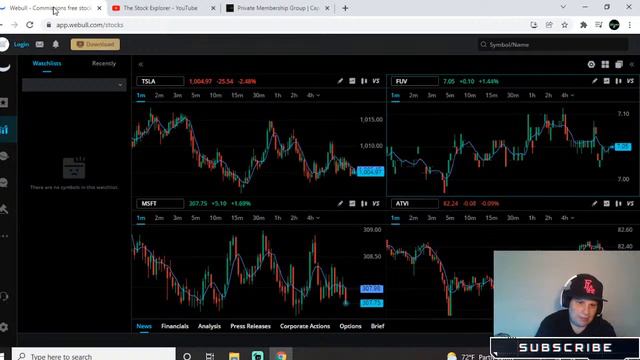Click VS compare icon on the MSFT chart
Viewport: 640px width, 360px height.
(x=376, y=203)
